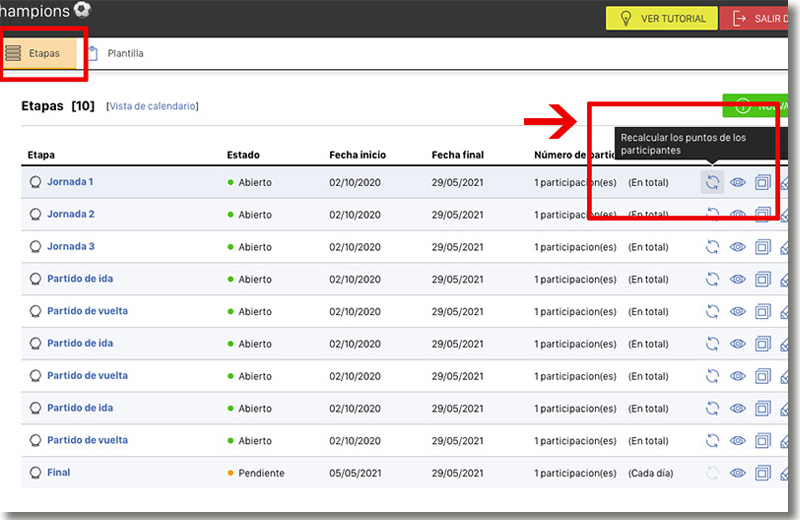Click the Fecha inicio column header
Screen dimensions: 800x520
point(358,155)
